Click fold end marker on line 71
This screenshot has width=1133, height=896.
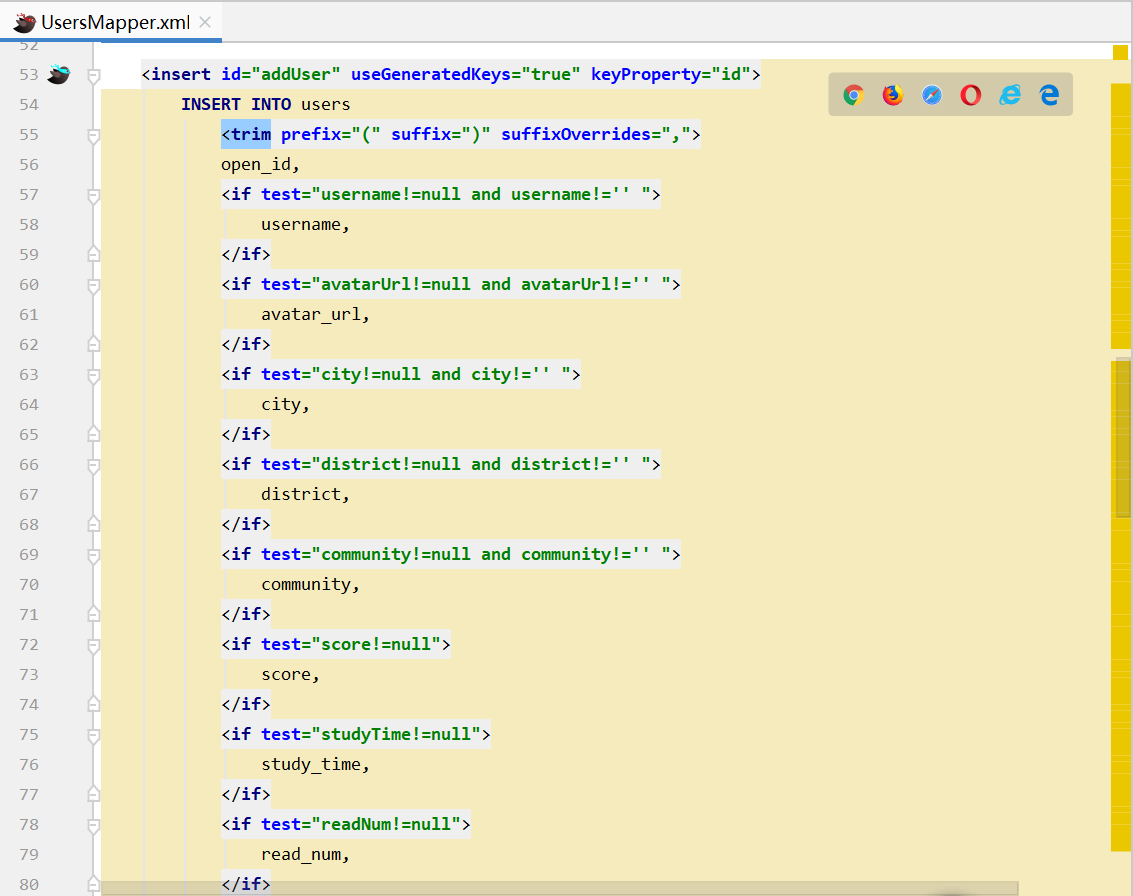[x=93, y=613]
